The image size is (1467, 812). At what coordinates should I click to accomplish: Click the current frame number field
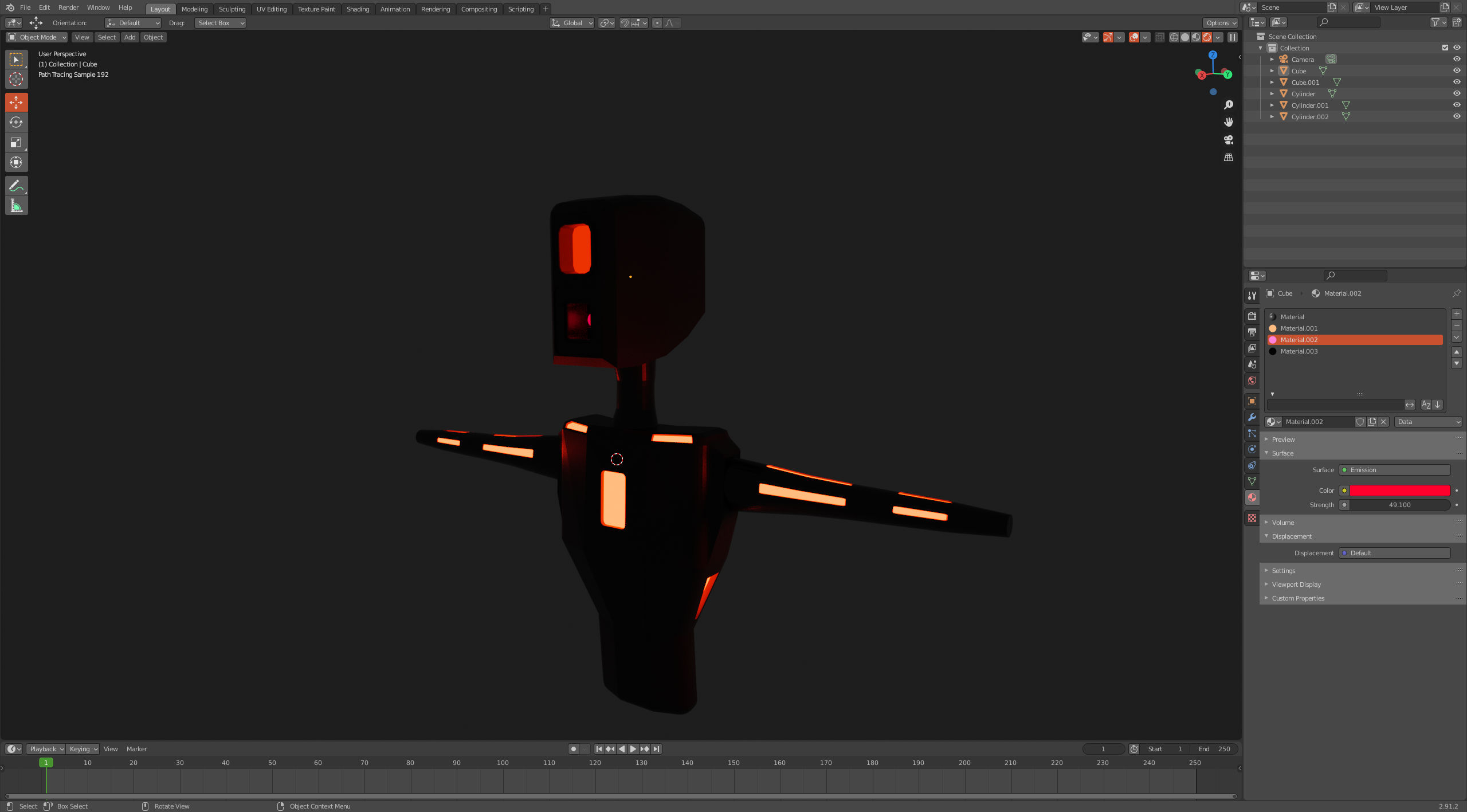point(1103,749)
